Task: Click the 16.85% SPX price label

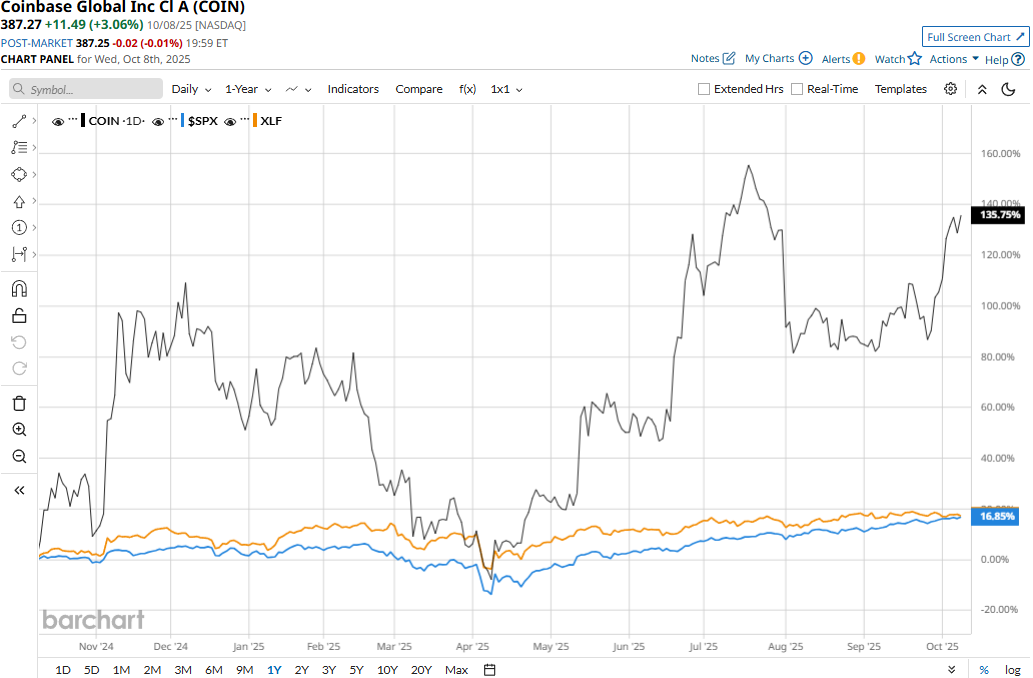Action: click(996, 516)
